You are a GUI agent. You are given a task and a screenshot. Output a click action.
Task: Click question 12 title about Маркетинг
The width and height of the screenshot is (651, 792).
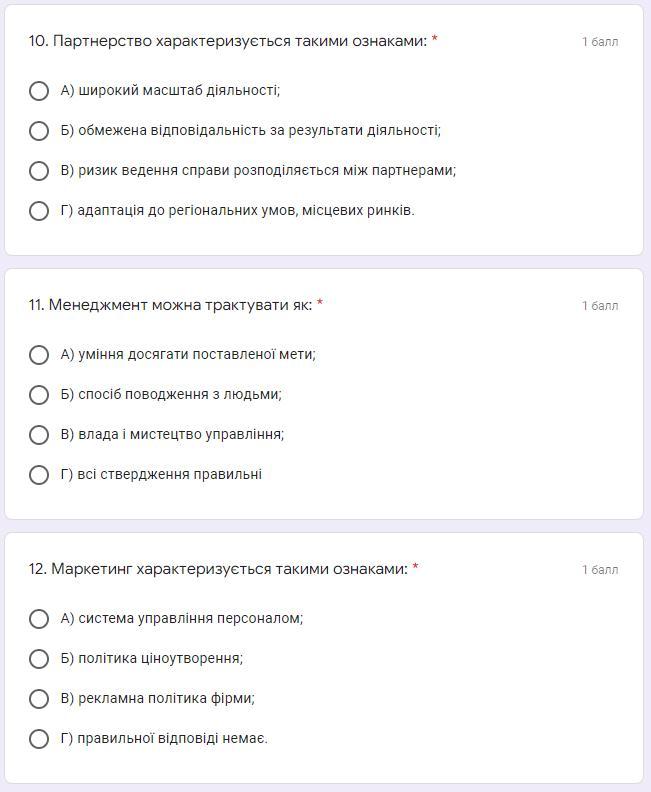(x=217, y=569)
